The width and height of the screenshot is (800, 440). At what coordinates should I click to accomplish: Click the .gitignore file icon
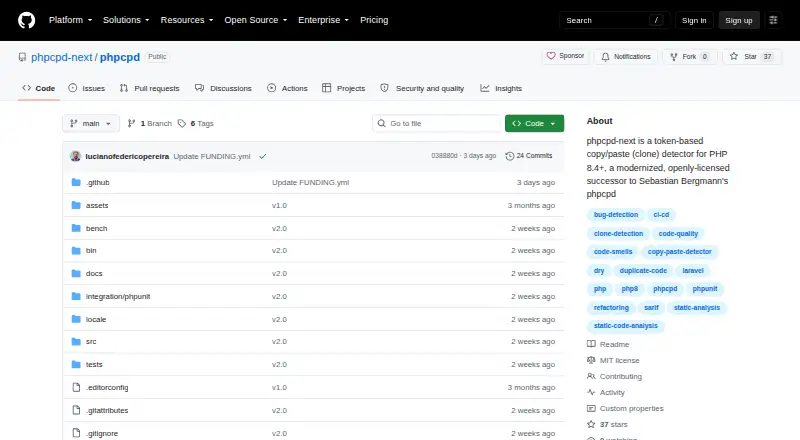click(x=76, y=433)
